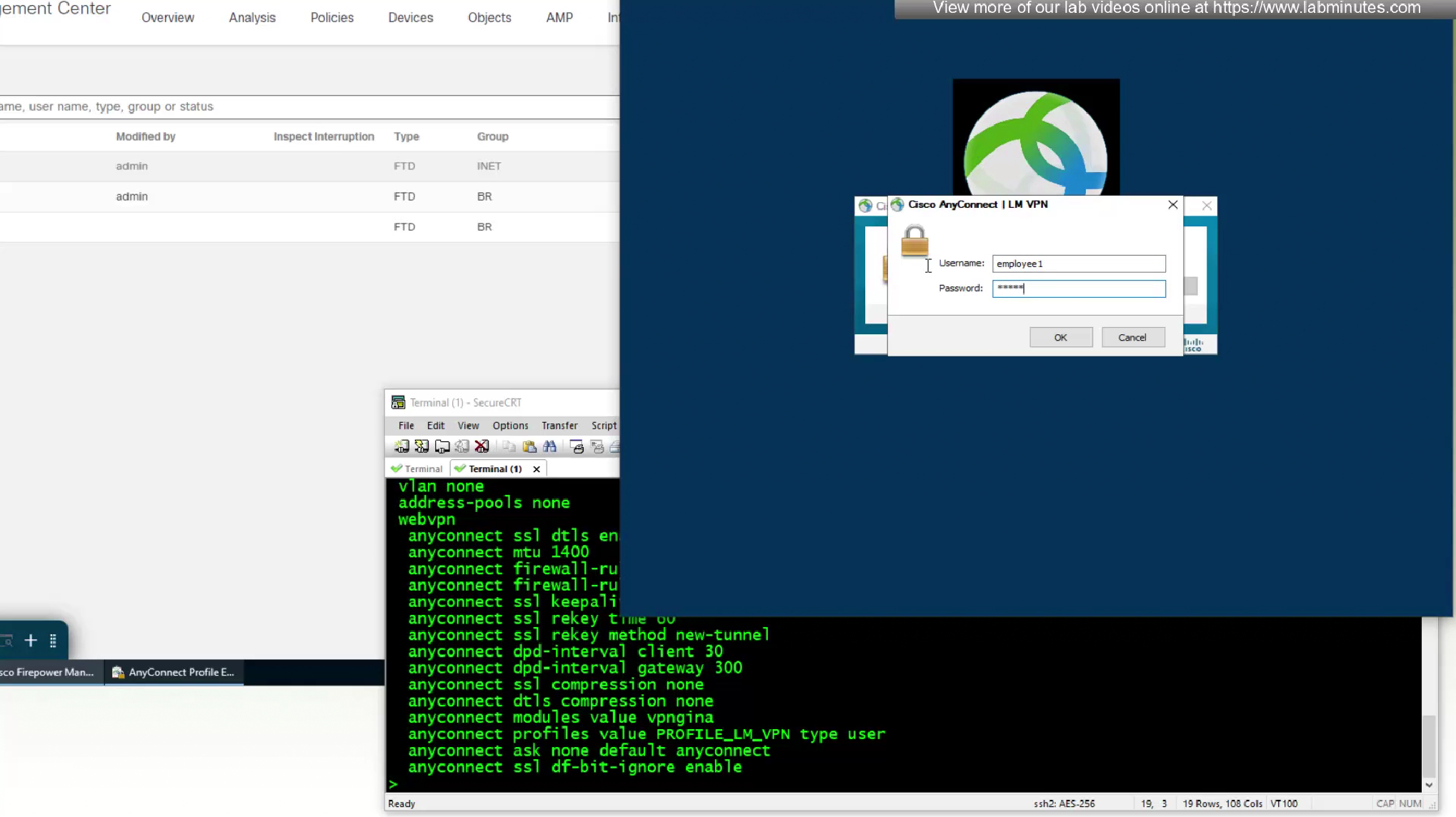
Task: Open the SecureCRT Options menu
Action: (510, 426)
